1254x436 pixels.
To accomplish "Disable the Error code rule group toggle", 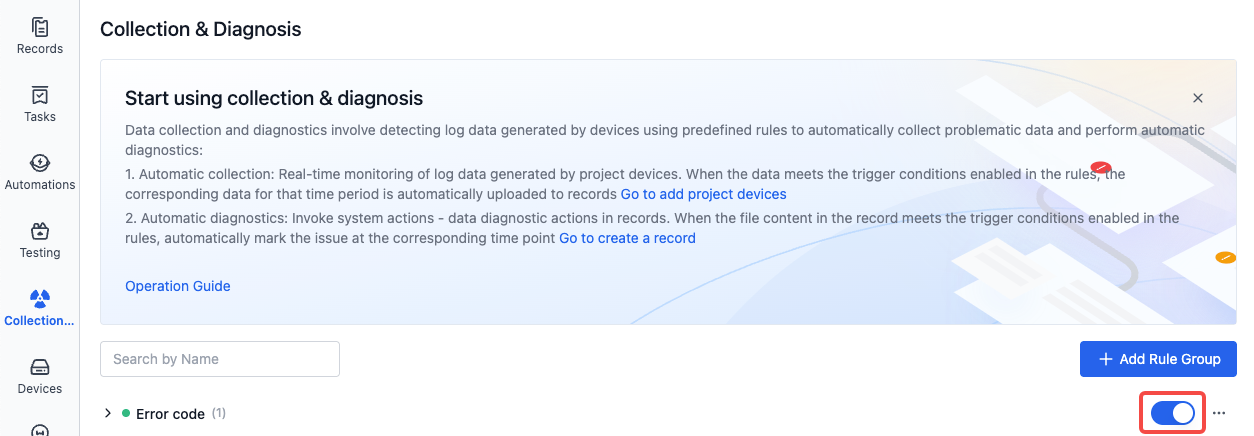I will (1173, 413).
